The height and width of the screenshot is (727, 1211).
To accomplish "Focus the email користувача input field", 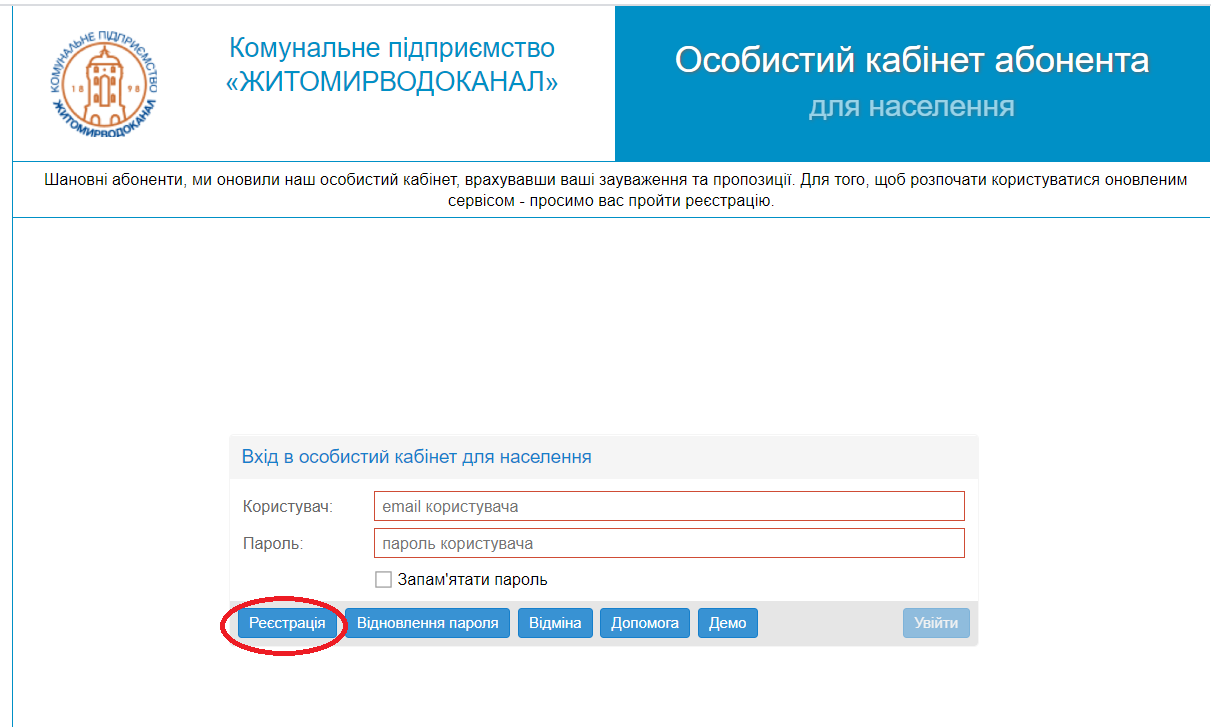I will pyautogui.click(x=669, y=506).
